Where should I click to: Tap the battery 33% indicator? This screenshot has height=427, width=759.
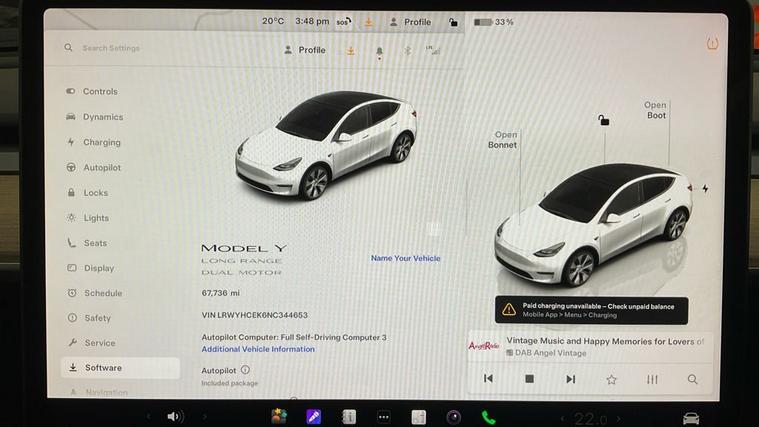click(x=494, y=22)
